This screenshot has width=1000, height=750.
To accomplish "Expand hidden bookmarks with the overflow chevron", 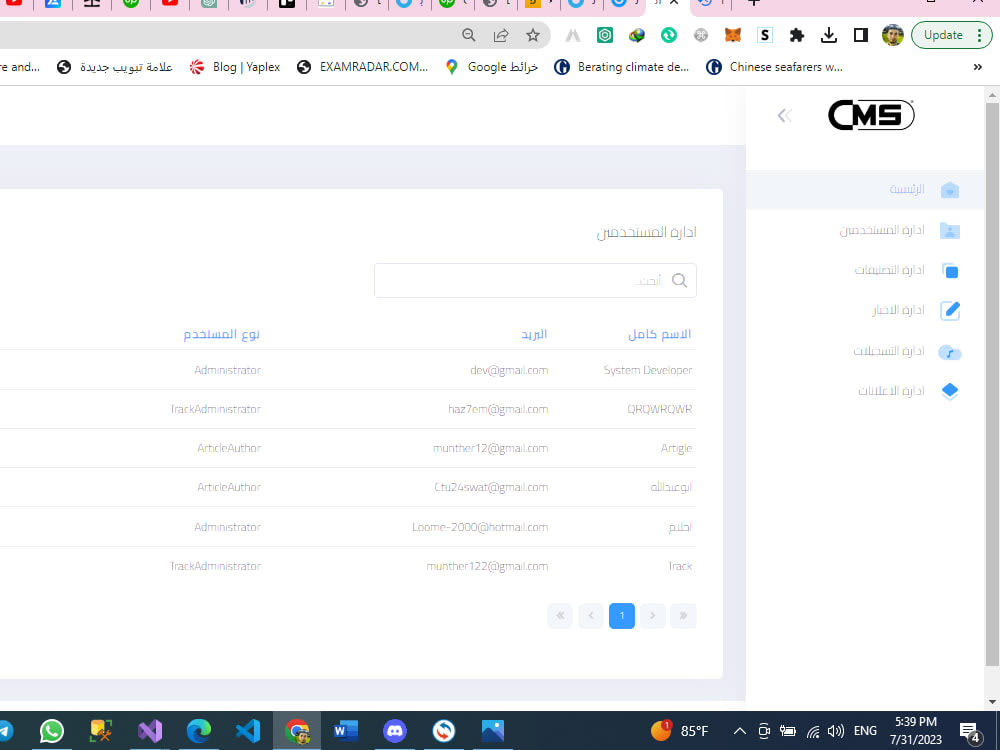I will coord(978,67).
